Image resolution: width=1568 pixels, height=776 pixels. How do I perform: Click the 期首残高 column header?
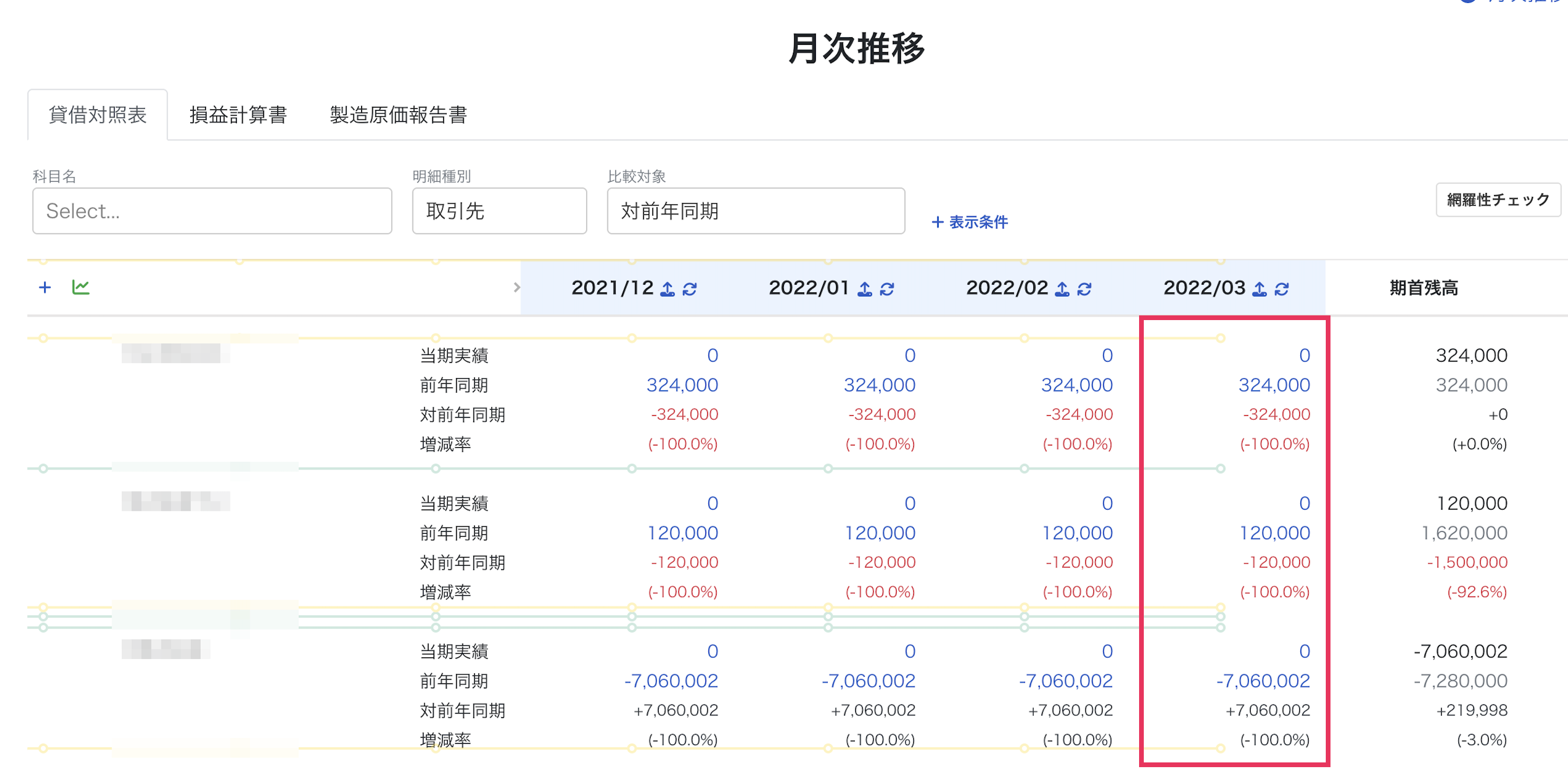[x=1424, y=287]
